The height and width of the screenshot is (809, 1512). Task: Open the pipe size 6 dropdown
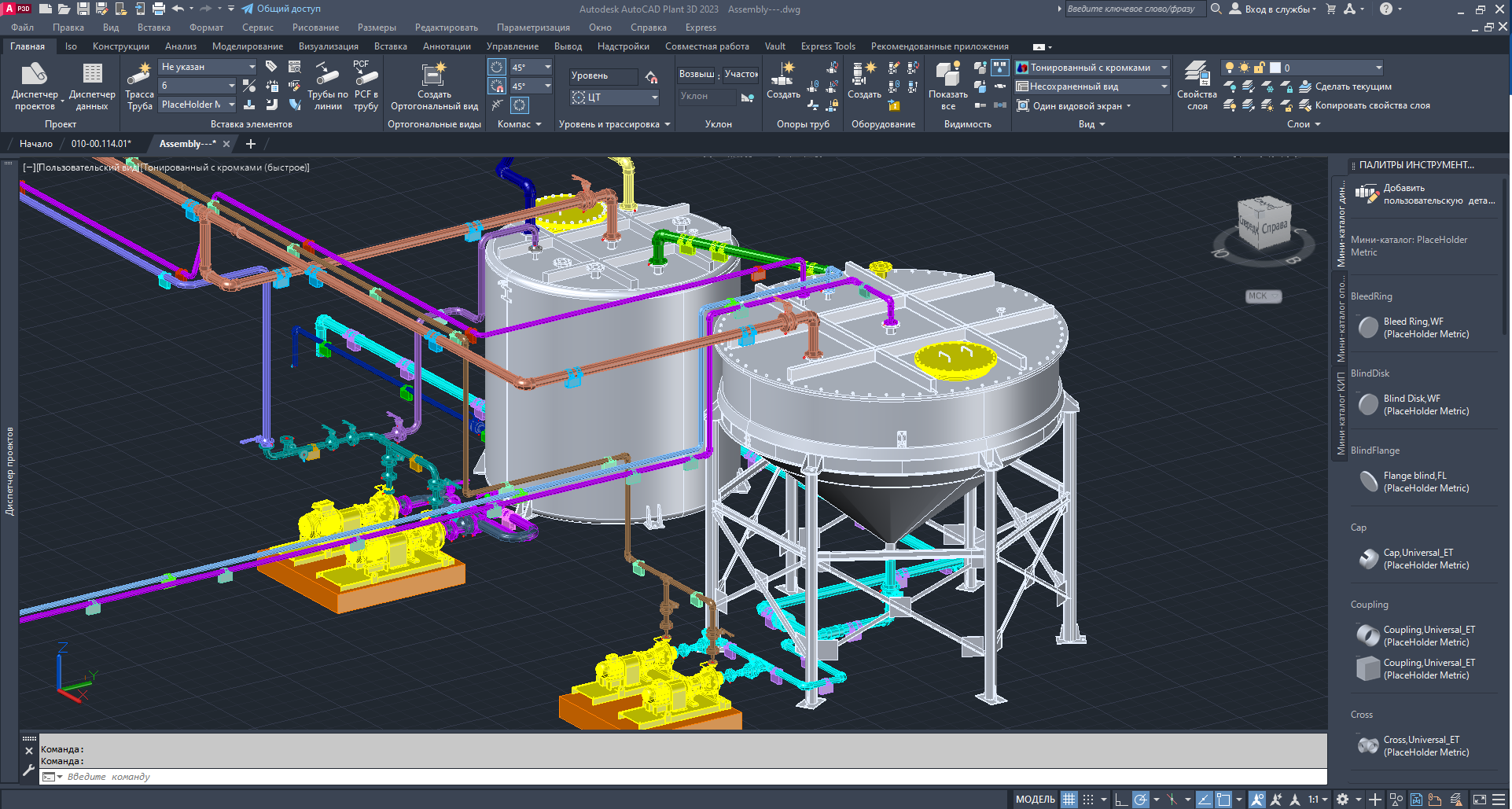198,86
